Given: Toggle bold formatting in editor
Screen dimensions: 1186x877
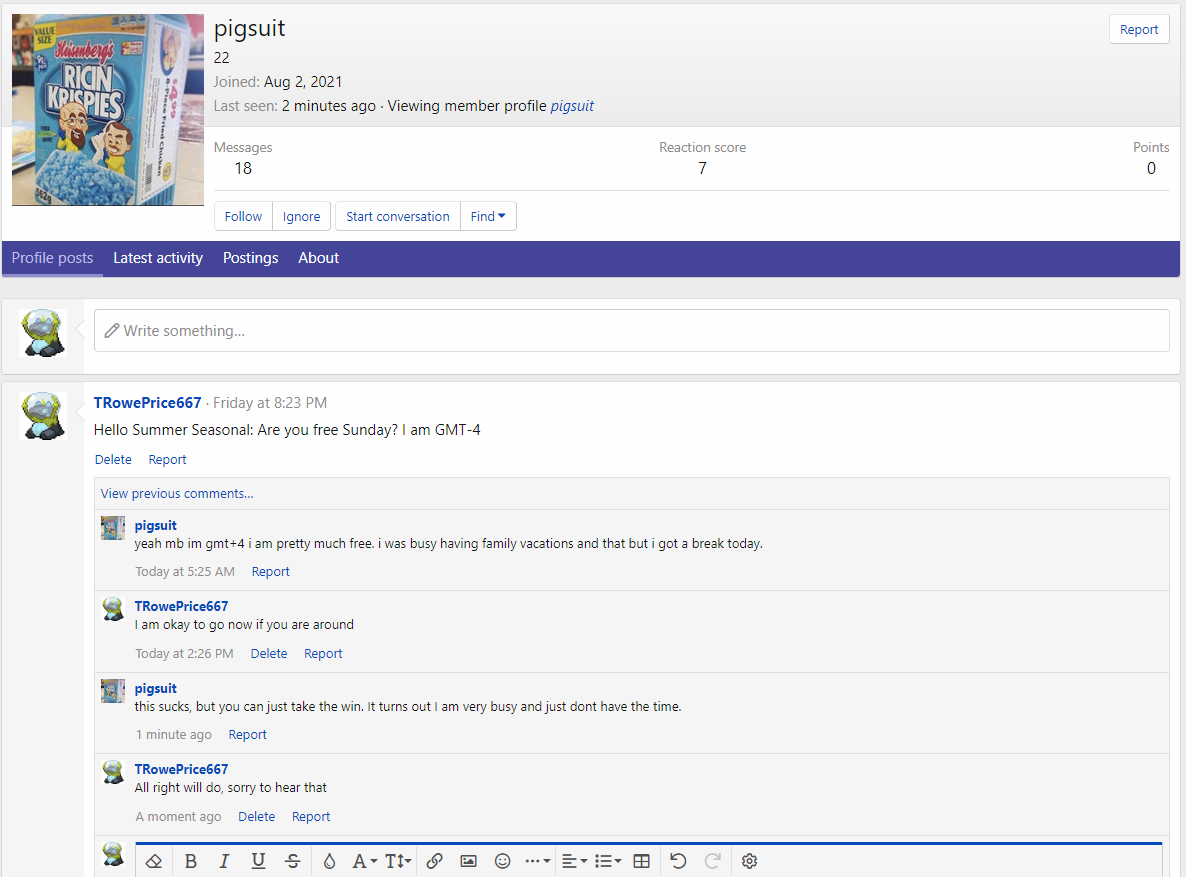Looking at the screenshot, I should click(x=191, y=861).
